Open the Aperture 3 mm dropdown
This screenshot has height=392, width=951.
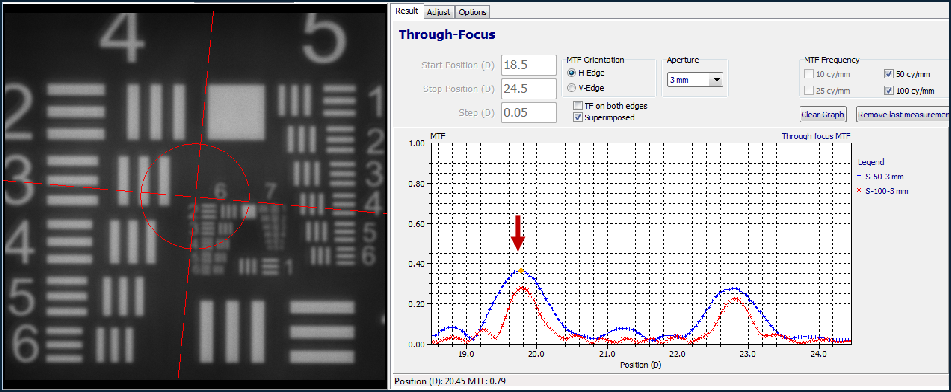694,79
